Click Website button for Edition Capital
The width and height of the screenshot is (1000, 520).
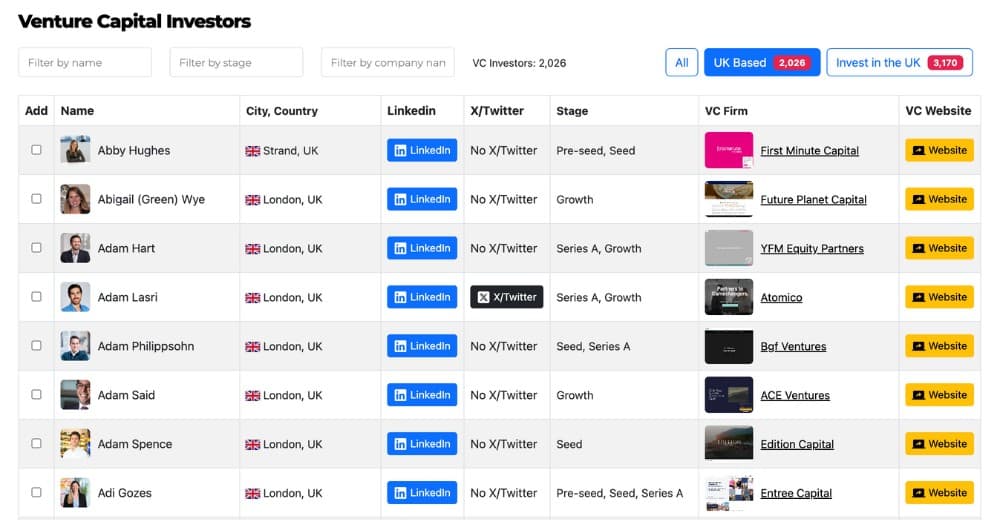[939, 444]
